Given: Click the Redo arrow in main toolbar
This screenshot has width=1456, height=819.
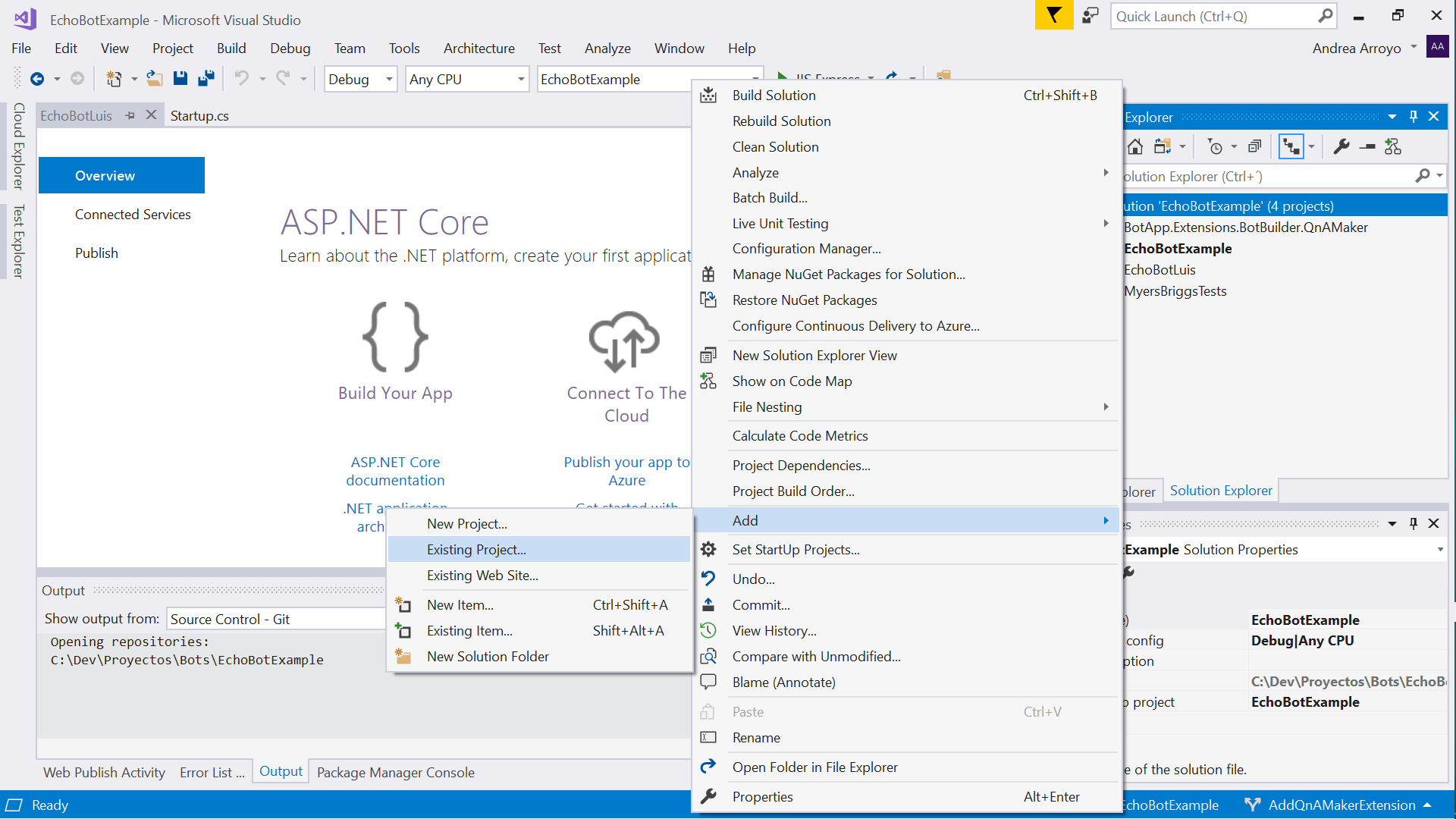Looking at the screenshot, I should point(283,78).
